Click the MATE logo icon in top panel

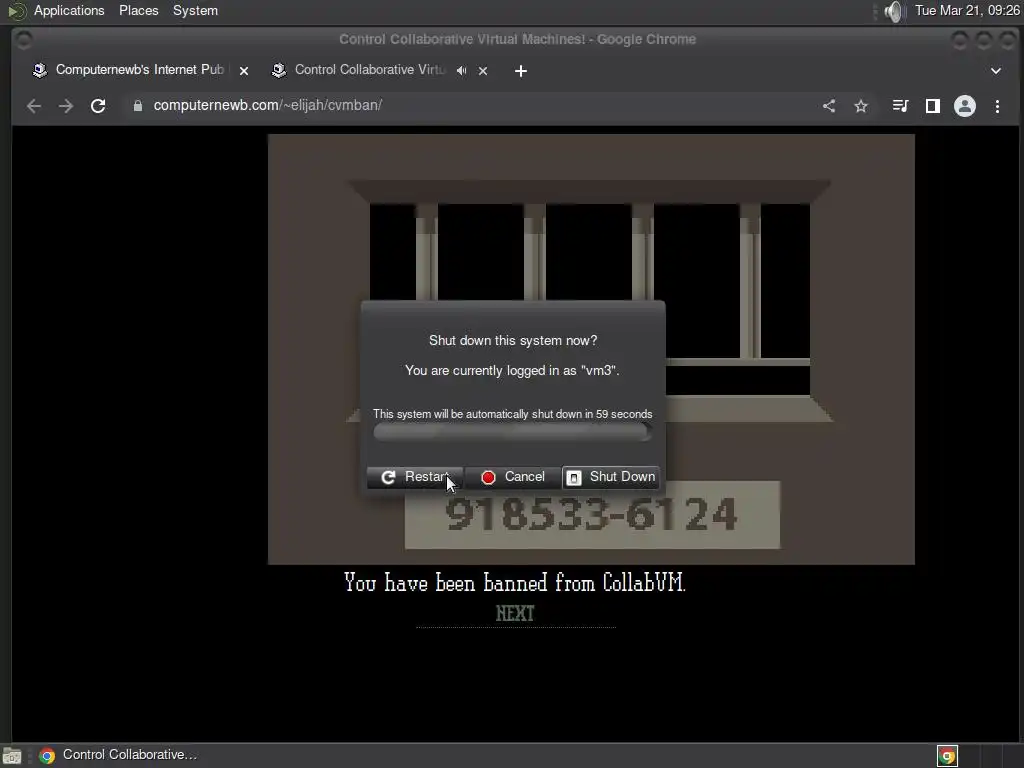[16, 11]
